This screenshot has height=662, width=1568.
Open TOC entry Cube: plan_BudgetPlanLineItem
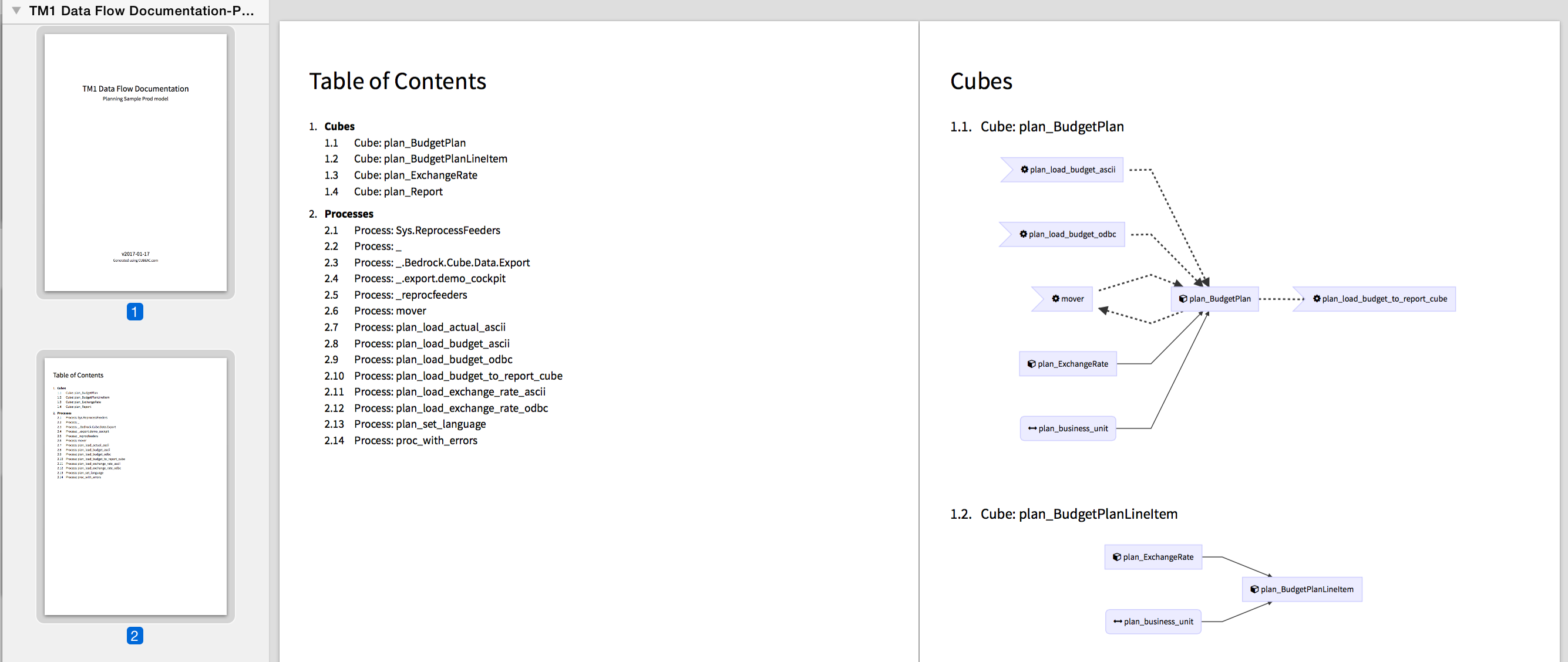[x=430, y=159]
